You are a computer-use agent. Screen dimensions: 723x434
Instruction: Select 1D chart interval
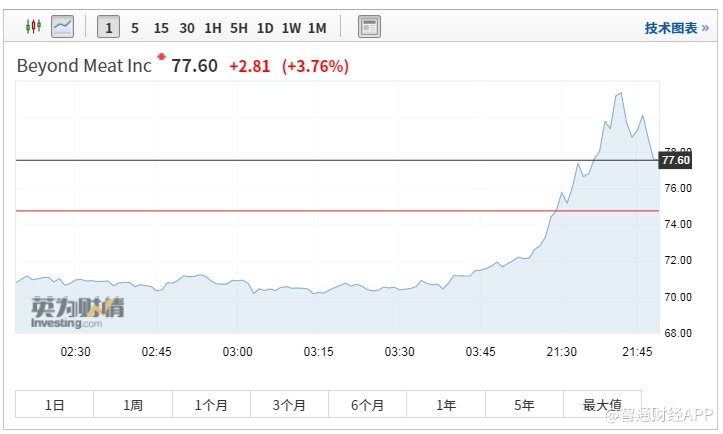[x=265, y=28]
